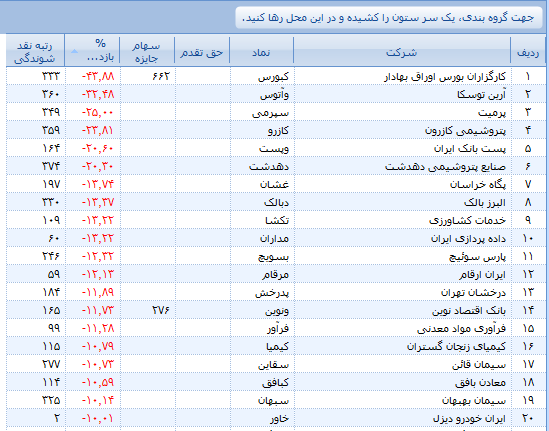Click symbol غشان
This screenshot has width=549, height=431.
click(274, 185)
